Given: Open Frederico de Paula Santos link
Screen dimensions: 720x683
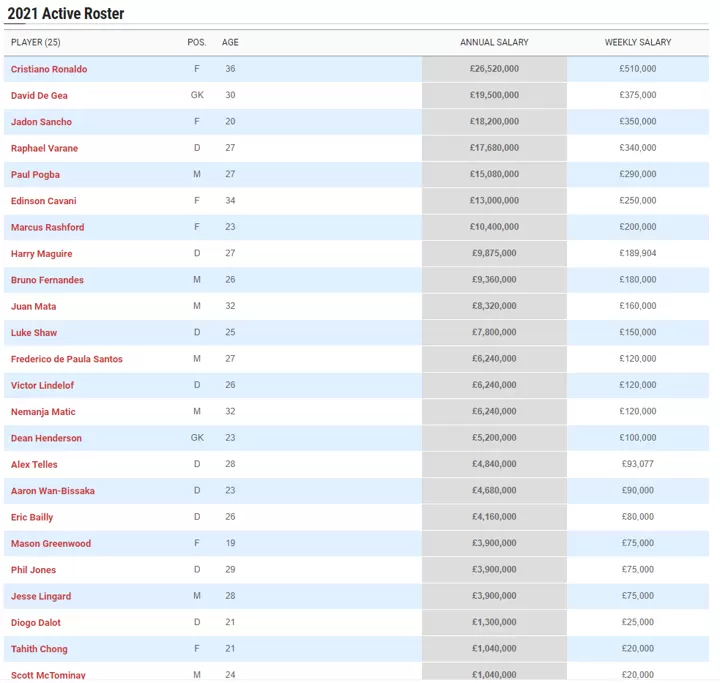Looking at the screenshot, I should (x=67, y=359).
